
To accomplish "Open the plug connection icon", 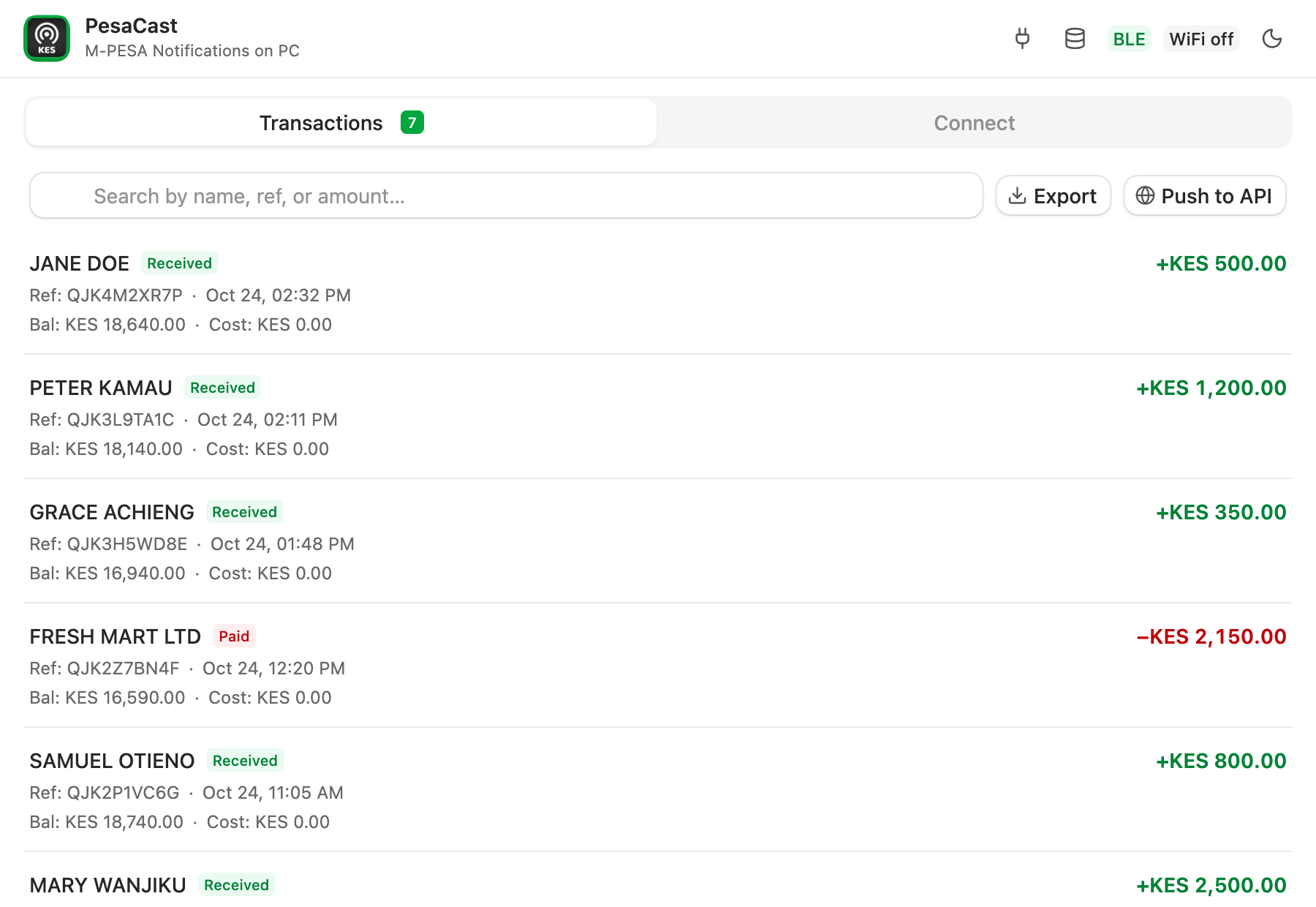I will [1022, 38].
